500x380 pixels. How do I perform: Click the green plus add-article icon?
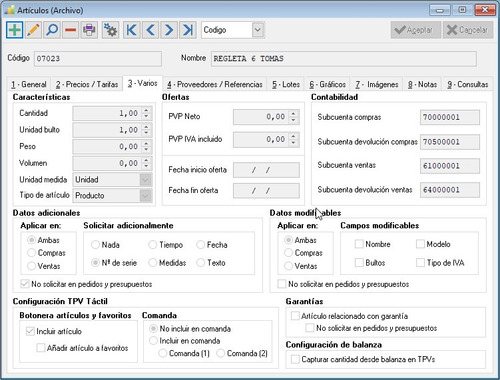pyautogui.click(x=15, y=30)
